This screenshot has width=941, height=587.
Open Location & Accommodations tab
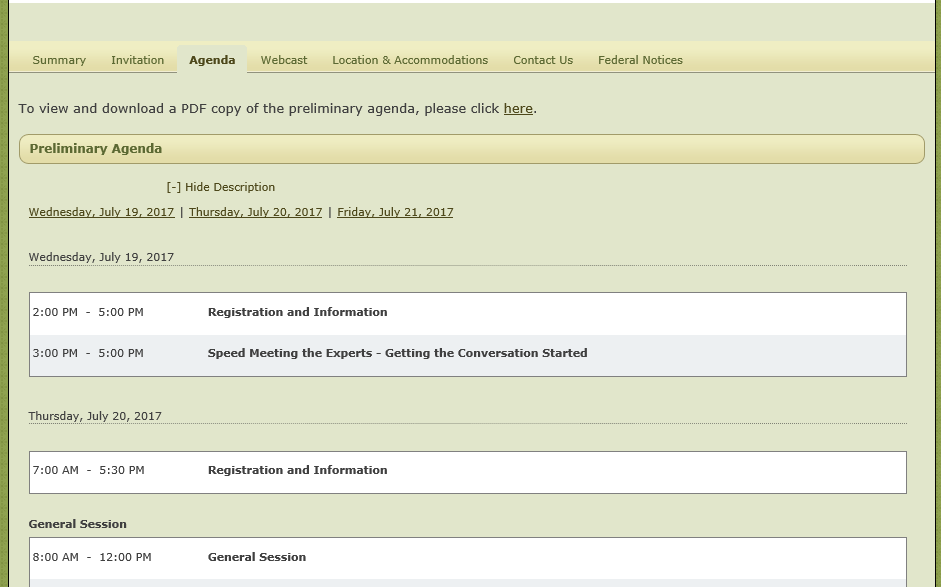click(x=410, y=60)
